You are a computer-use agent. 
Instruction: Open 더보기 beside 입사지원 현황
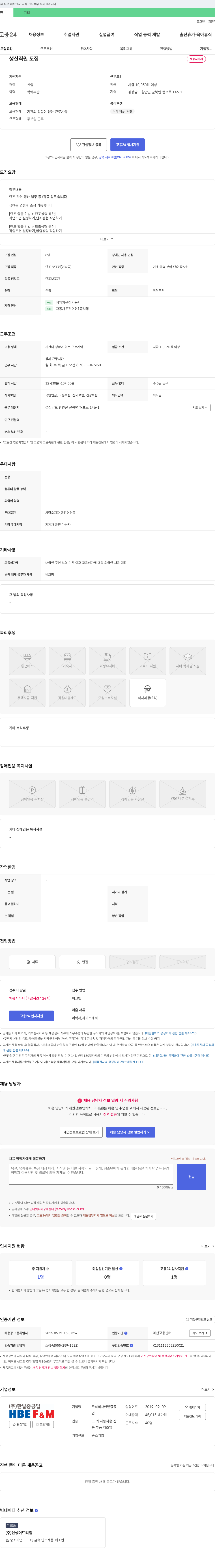(x=208, y=1246)
